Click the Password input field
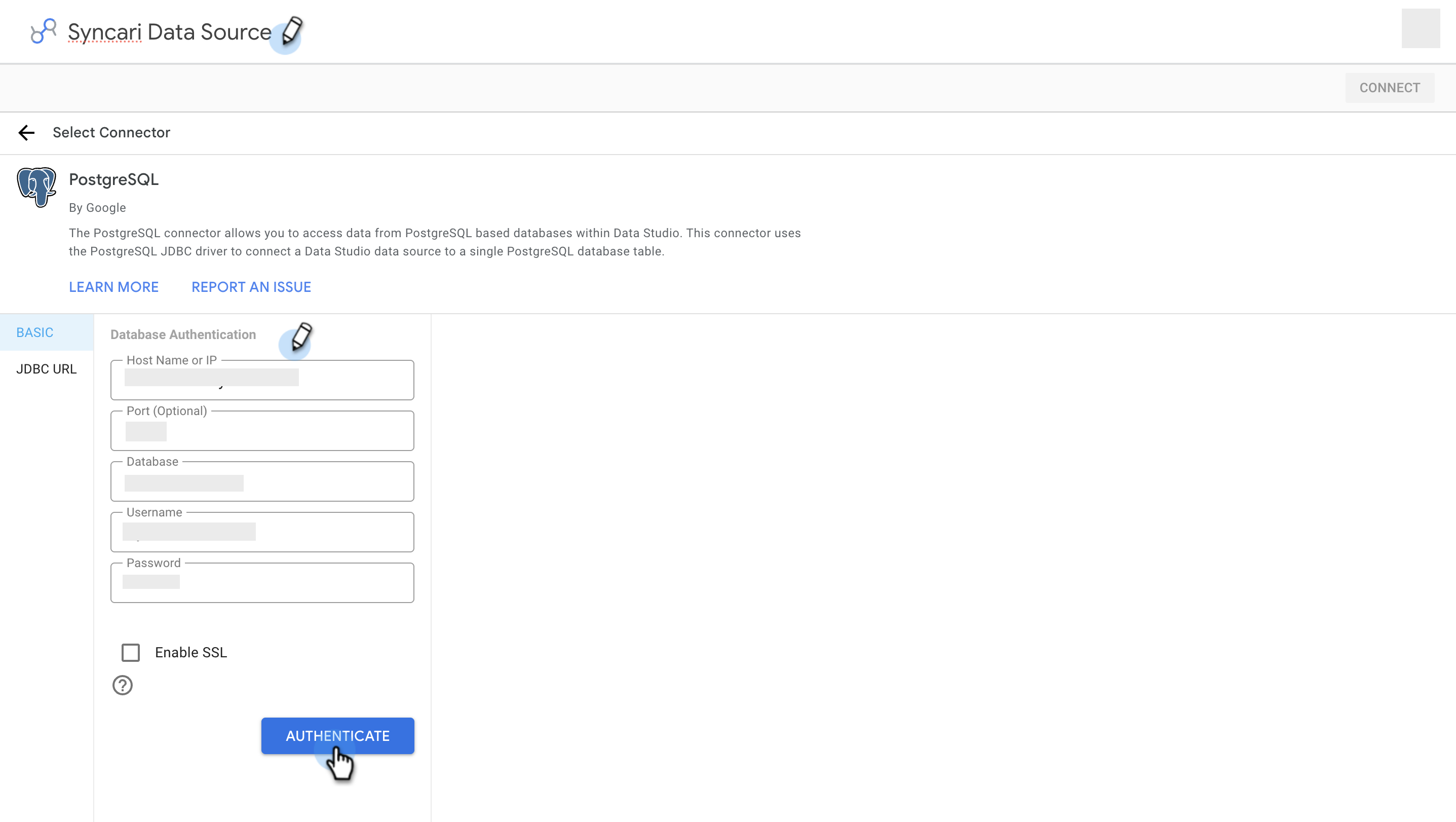Image resolution: width=1456 pixels, height=822 pixels. pos(262,583)
